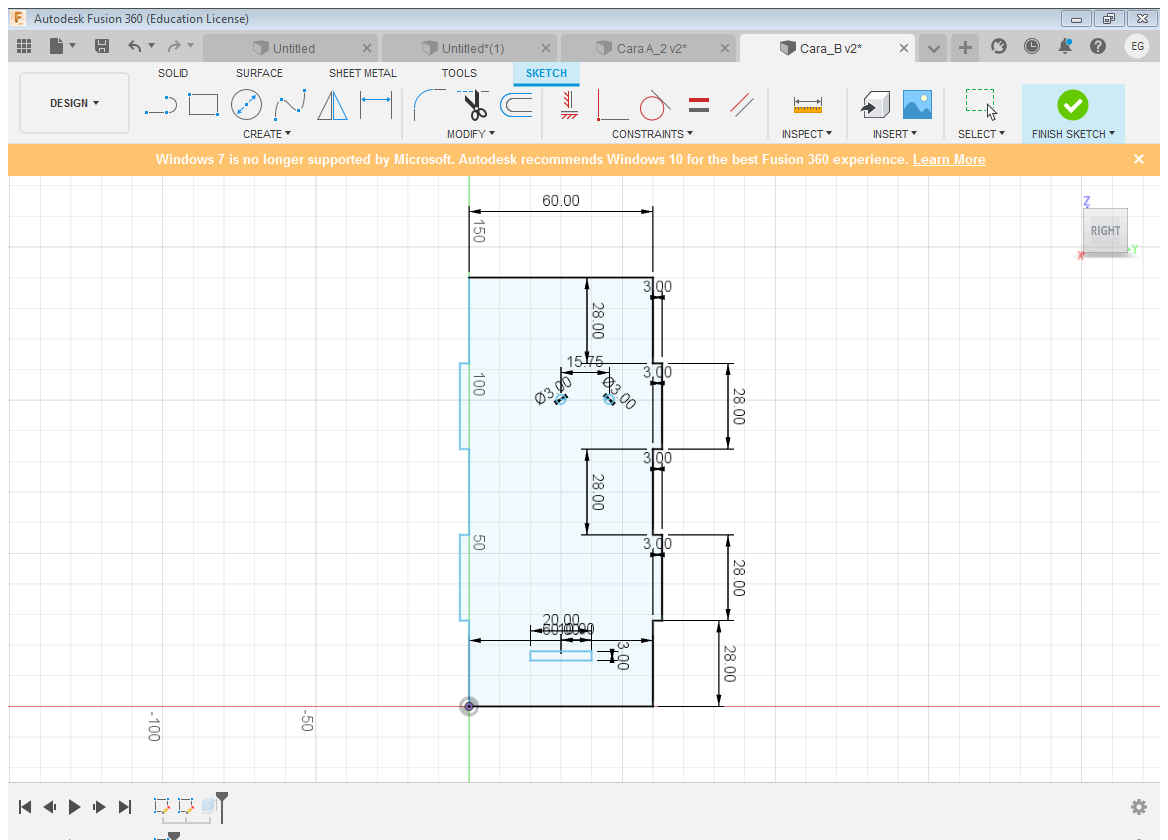Pick the Center Diameter Circle tool
The image size is (1168, 840).
246,104
